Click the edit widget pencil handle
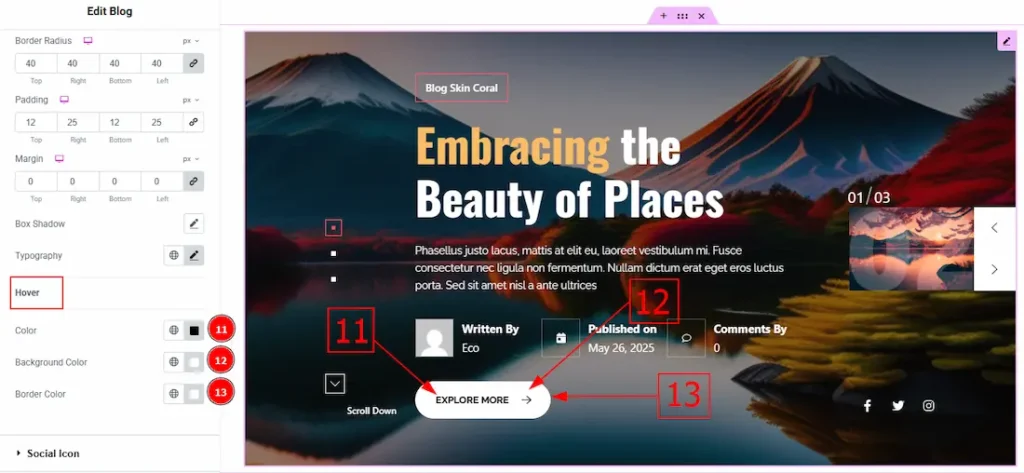Screen dimensions: 1024x473 point(1006,41)
